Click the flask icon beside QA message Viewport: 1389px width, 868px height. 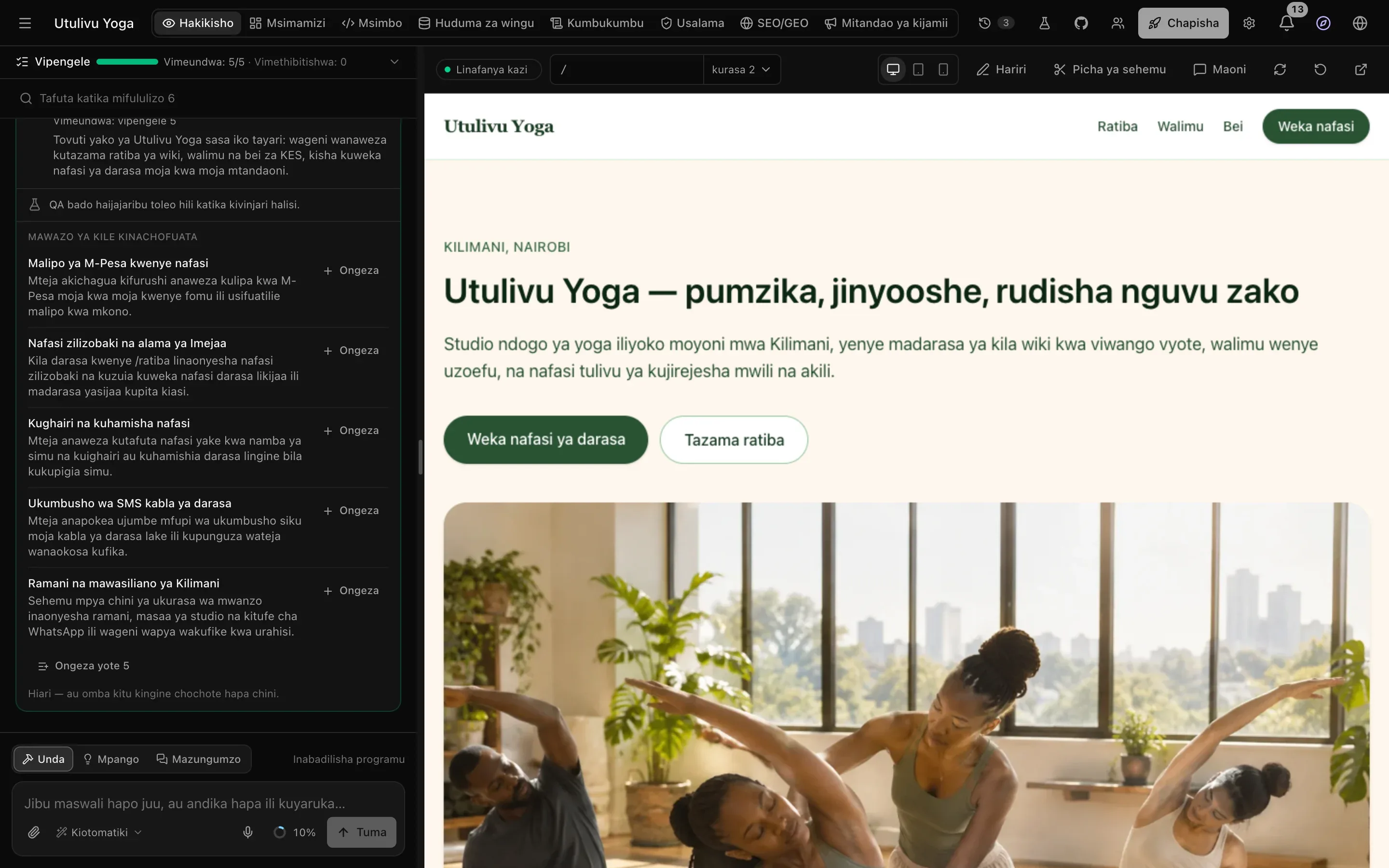coord(34,204)
